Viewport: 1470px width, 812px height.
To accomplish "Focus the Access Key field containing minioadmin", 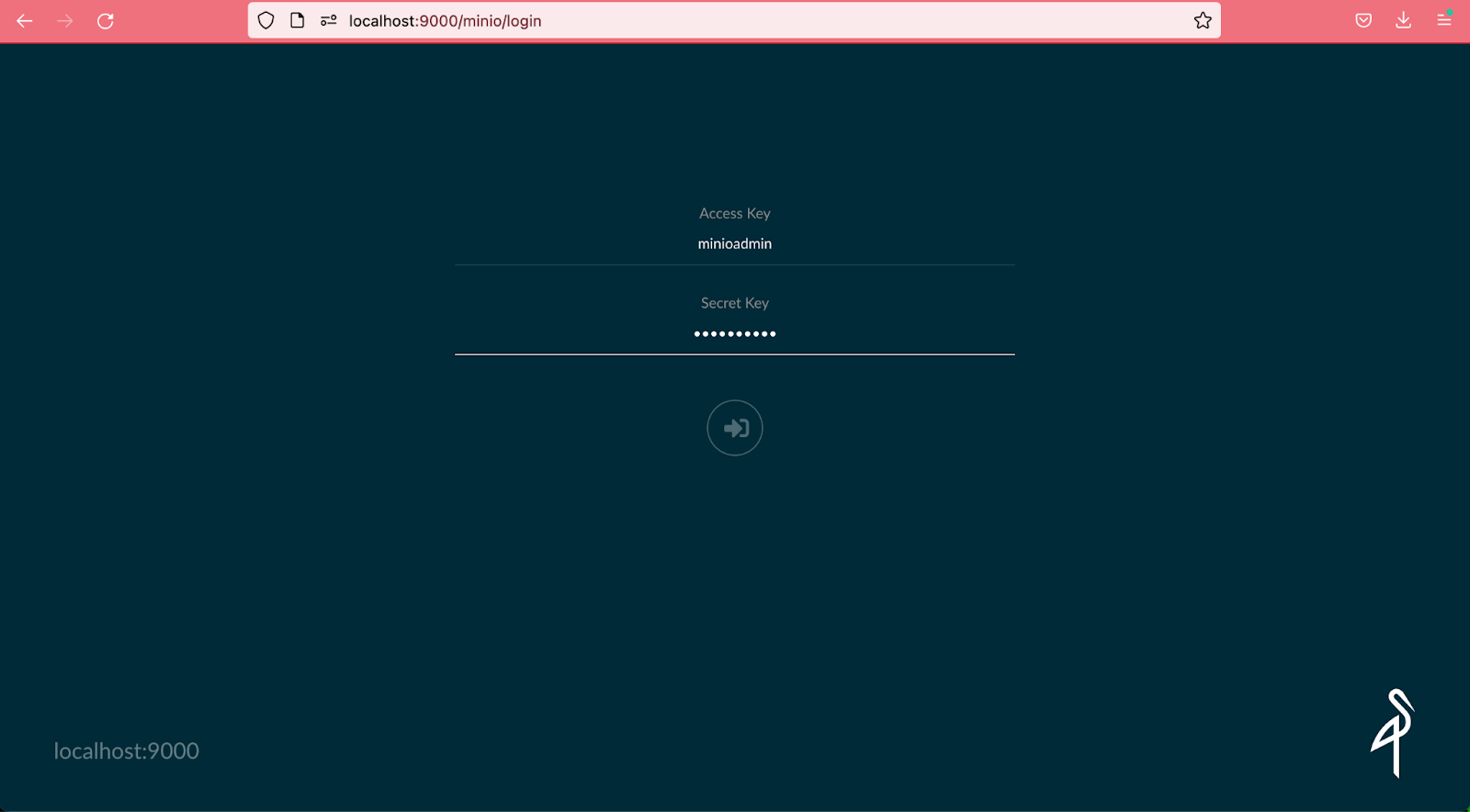I will point(735,244).
